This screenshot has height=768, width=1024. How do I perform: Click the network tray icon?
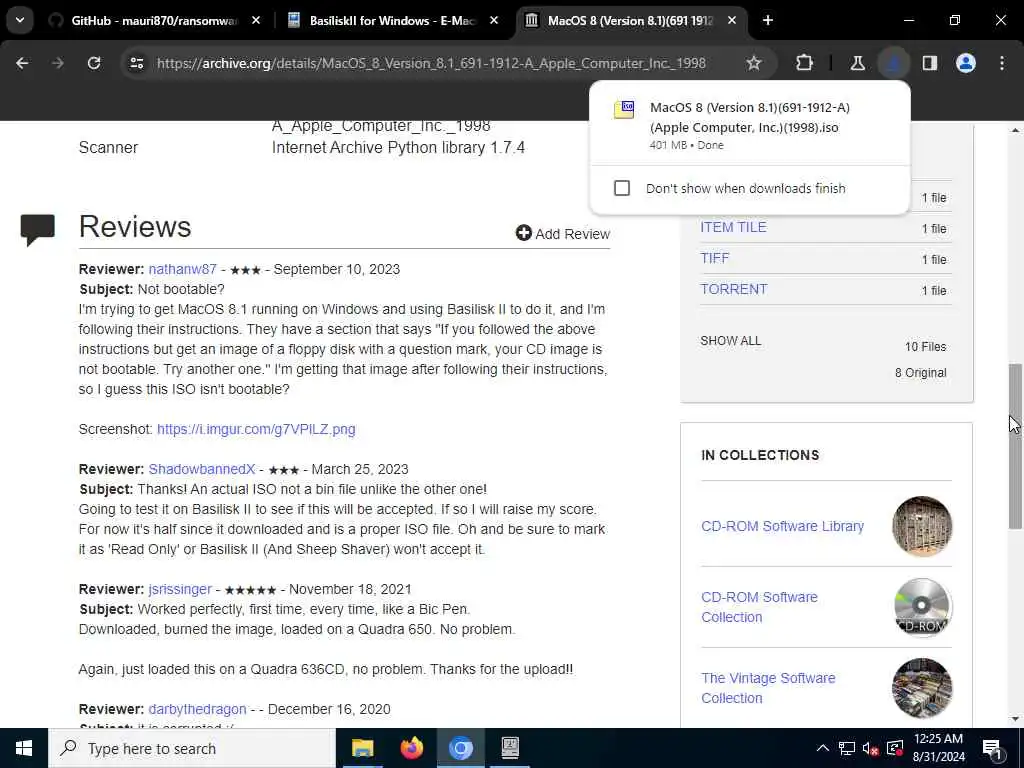847,748
